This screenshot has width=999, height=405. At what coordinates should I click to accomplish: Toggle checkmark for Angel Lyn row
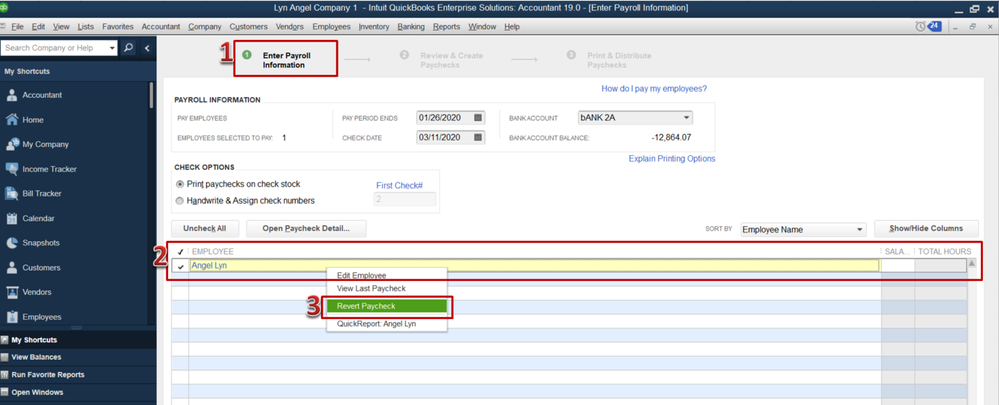click(180, 266)
